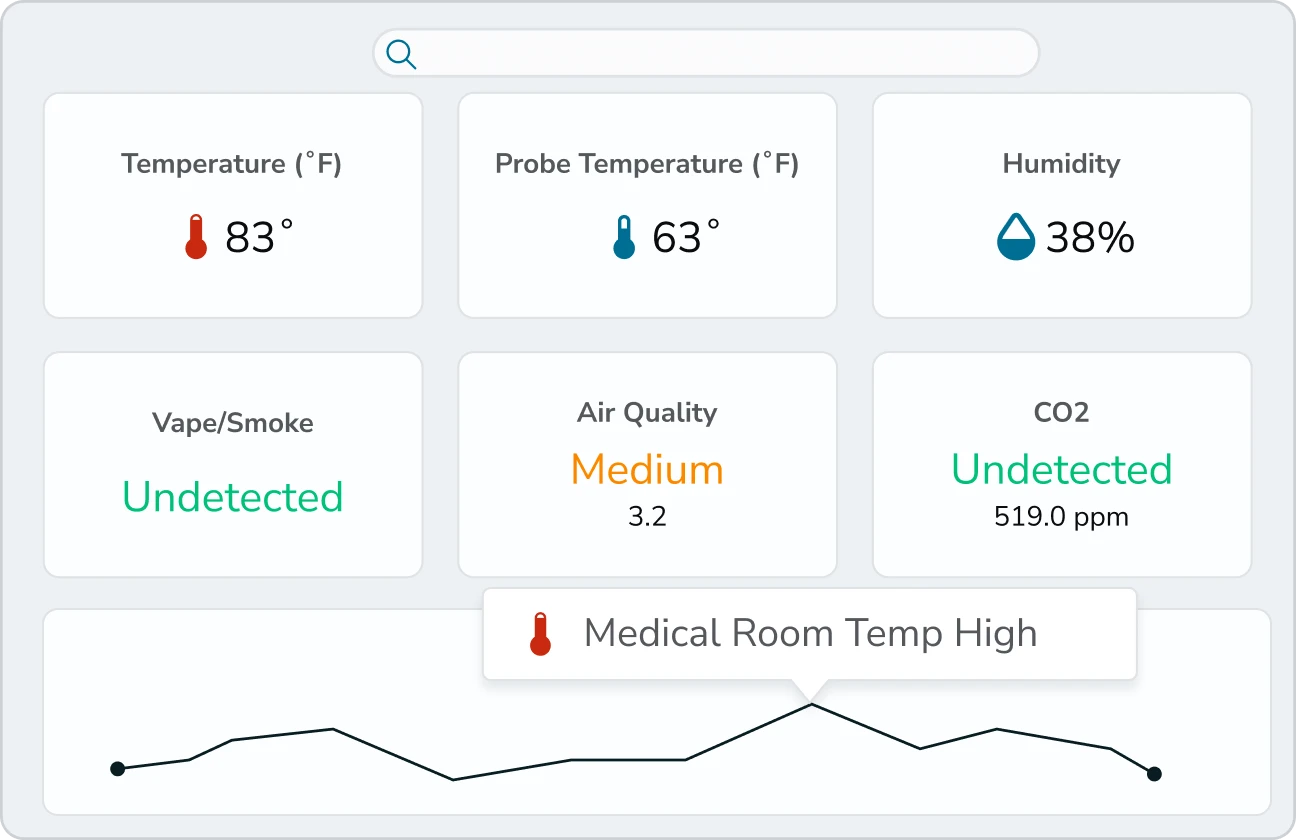This screenshot has height=840, width=1296.
Task: Click the humidity water droplet icon
Action: pyautogui.click(x=1015, y=238)
